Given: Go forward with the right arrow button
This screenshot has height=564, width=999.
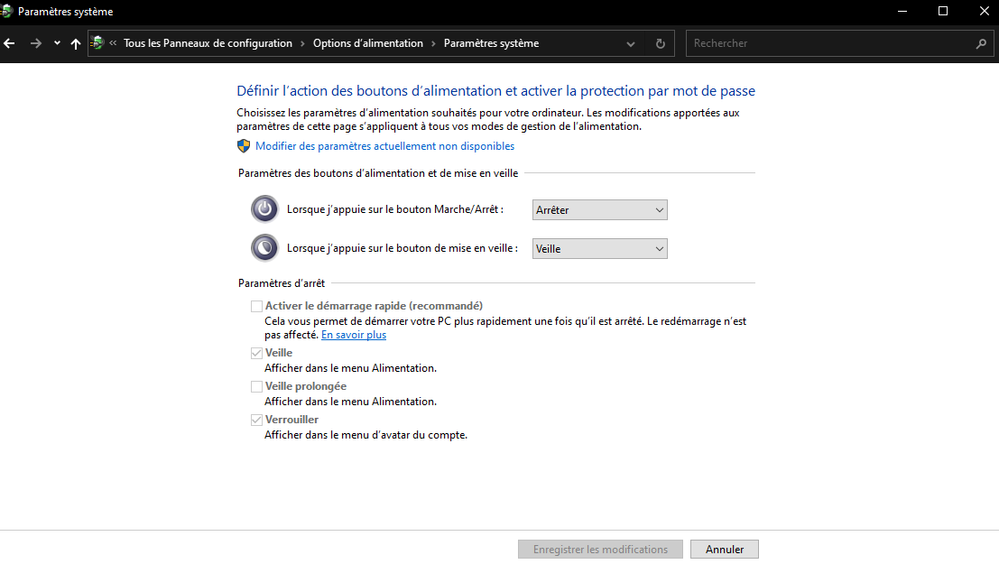Looking at the screenshot, I should (x=36, y=43).
